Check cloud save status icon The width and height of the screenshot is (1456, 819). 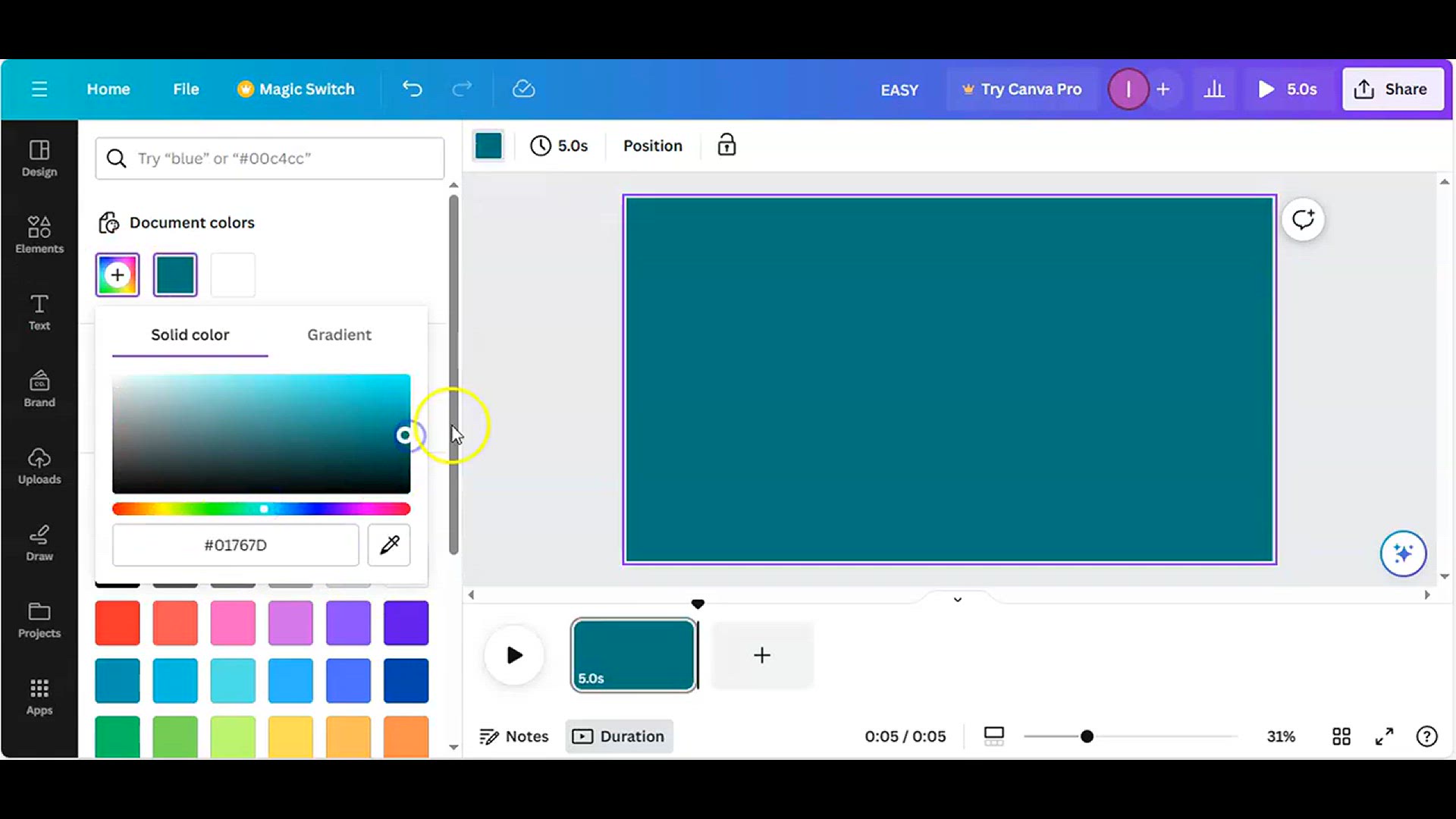[x=524, y=89]
